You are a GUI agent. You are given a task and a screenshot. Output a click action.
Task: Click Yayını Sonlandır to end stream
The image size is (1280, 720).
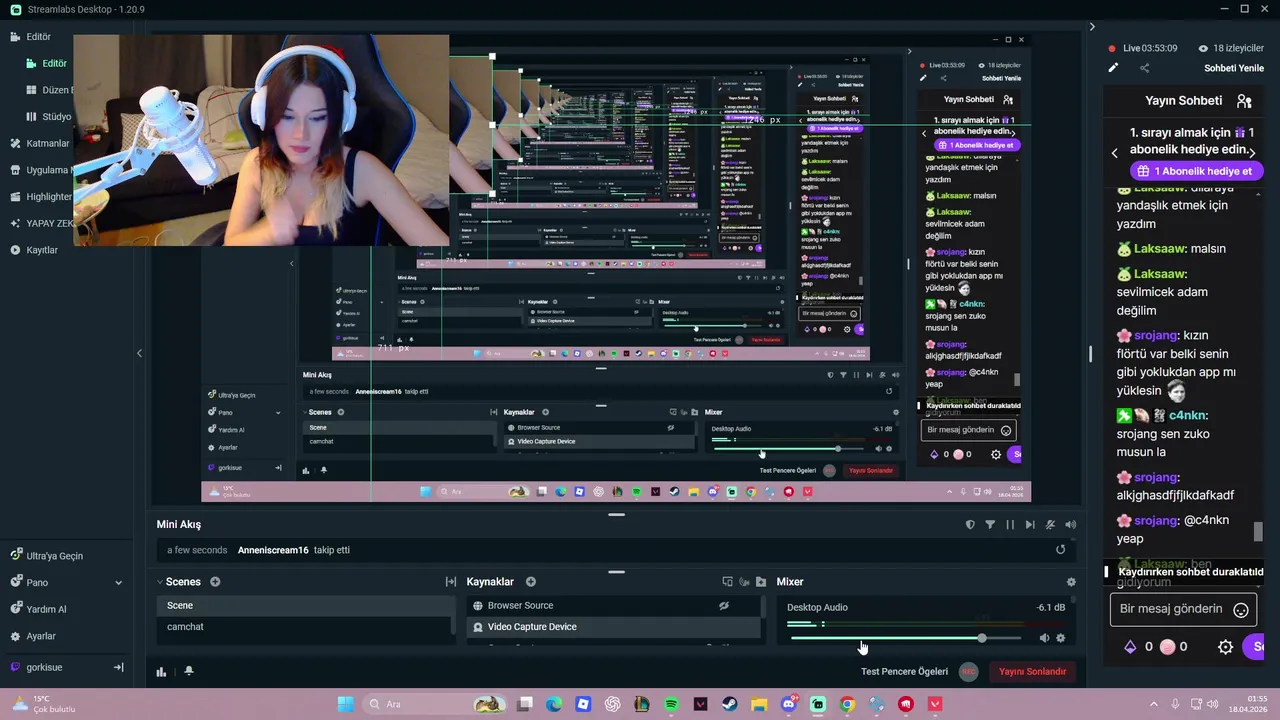[1033, 671]
